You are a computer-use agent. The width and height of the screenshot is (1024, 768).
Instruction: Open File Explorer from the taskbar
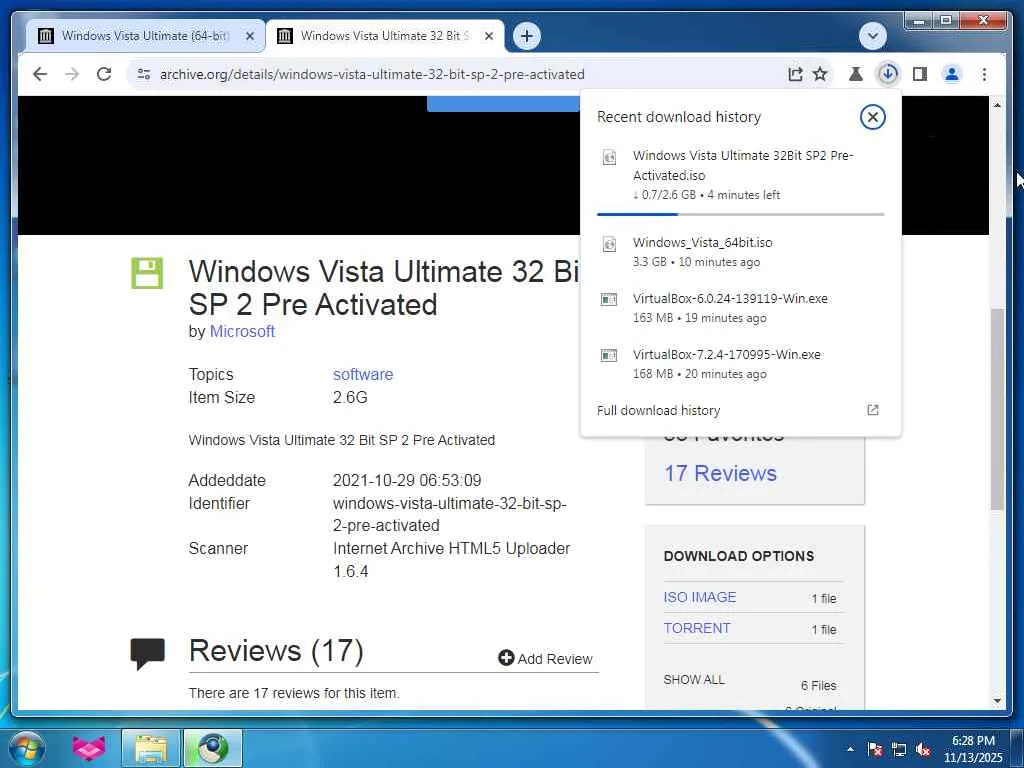coord(151,748)
